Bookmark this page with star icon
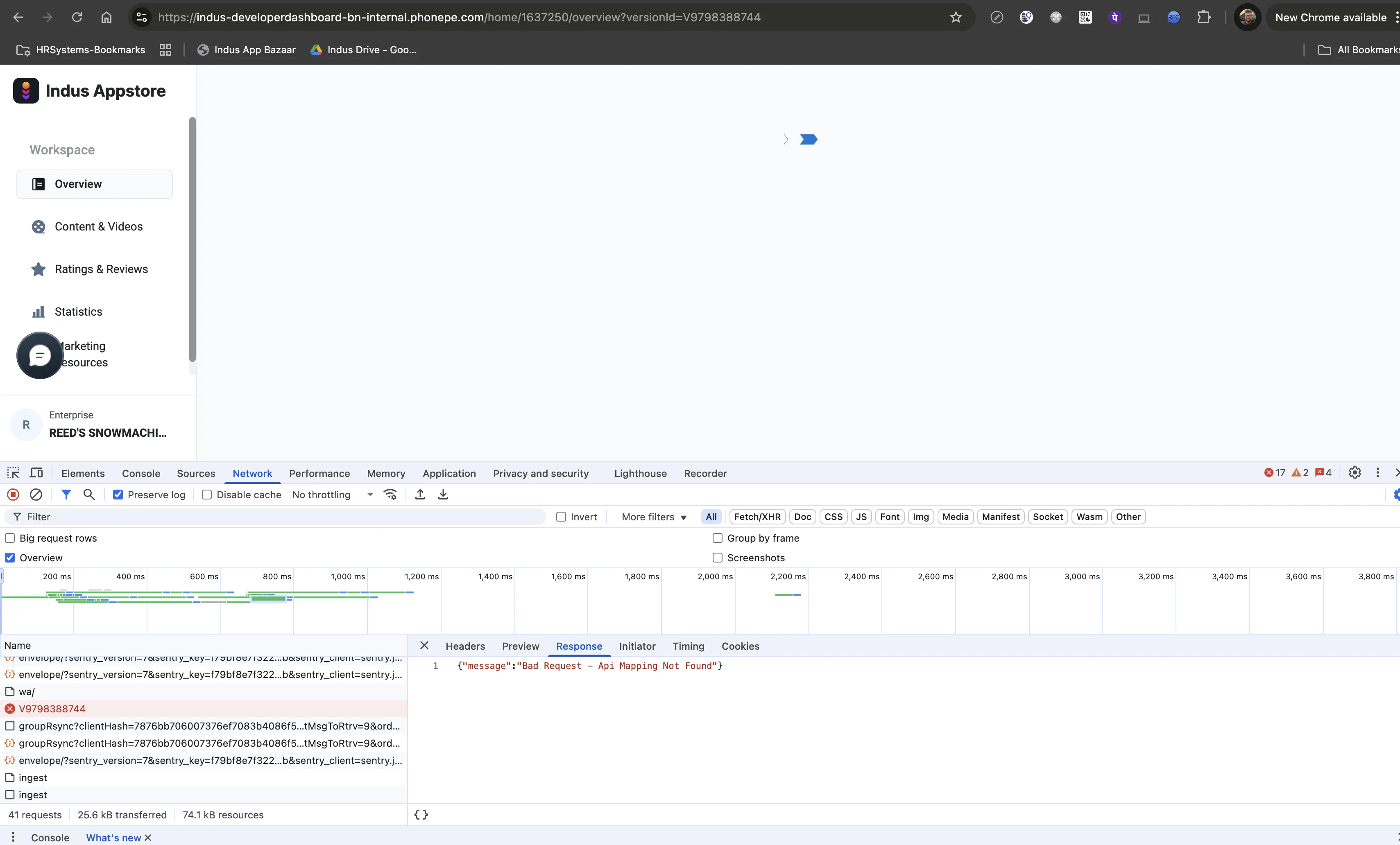 point(956,17)
